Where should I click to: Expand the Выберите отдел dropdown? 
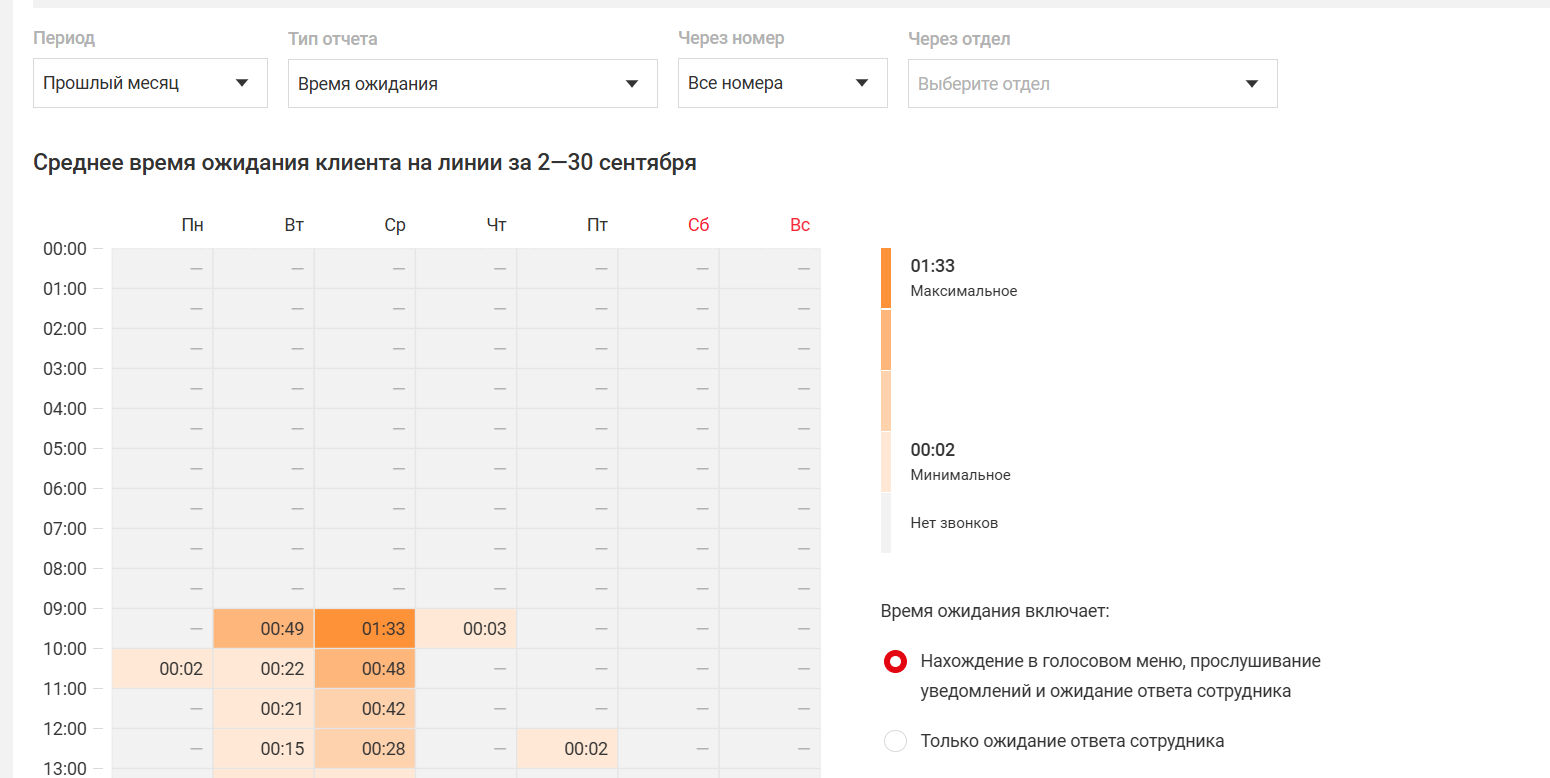(1092, 84)
